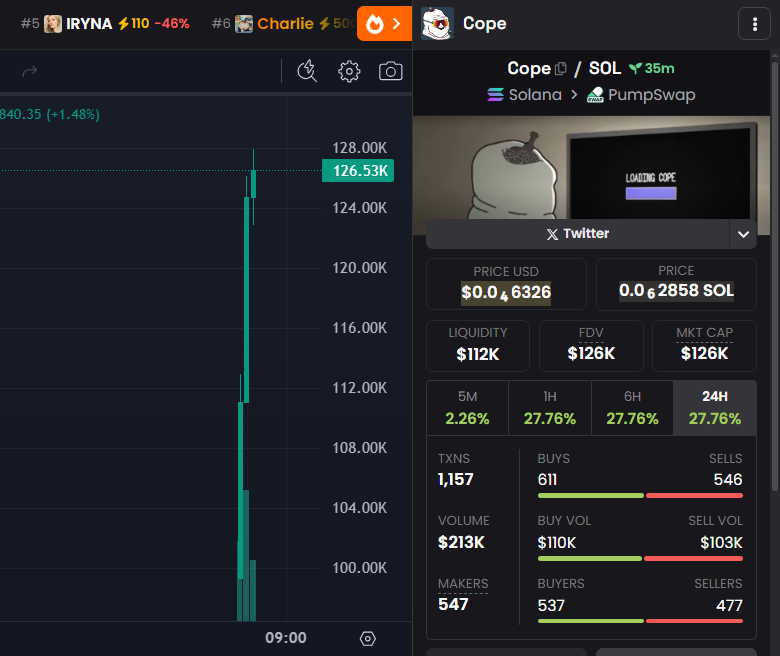Click the TXNS 1,157 value

click(x=455, y=479)
